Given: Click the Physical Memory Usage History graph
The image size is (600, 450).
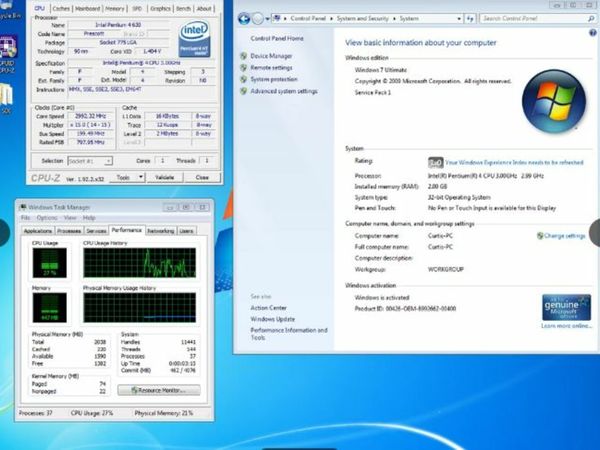Looking at the screenshot, I should point(140,308).
